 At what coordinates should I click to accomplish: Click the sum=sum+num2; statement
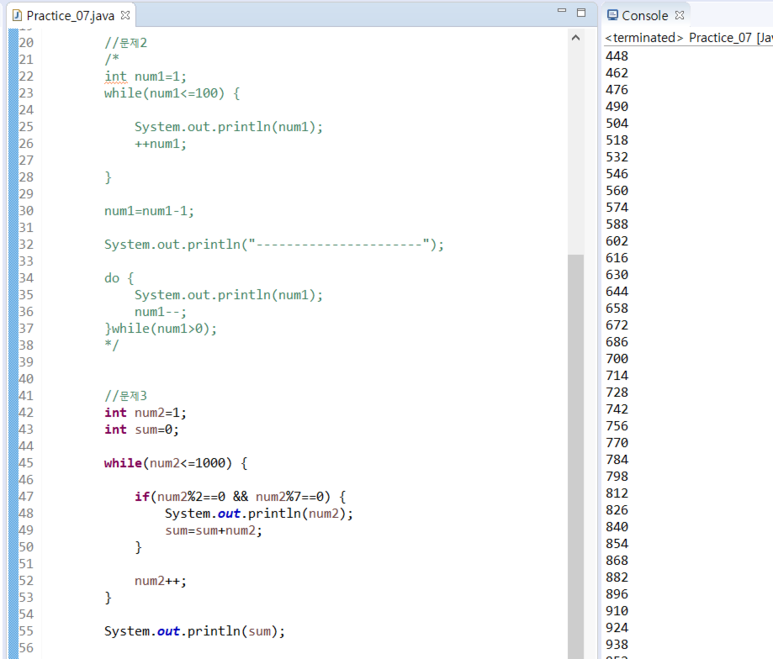point(213,530)
